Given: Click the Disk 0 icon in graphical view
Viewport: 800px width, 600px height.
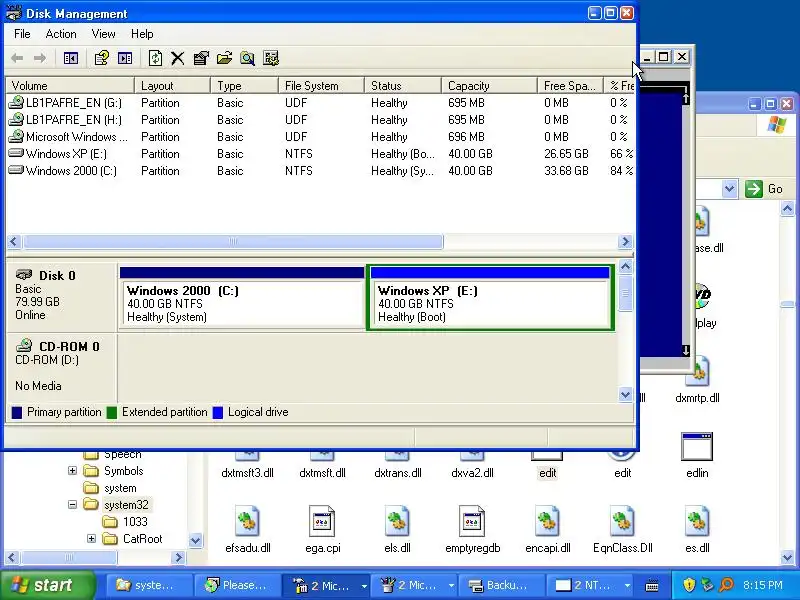Looking at the screenshot, I should pos(24,275).
